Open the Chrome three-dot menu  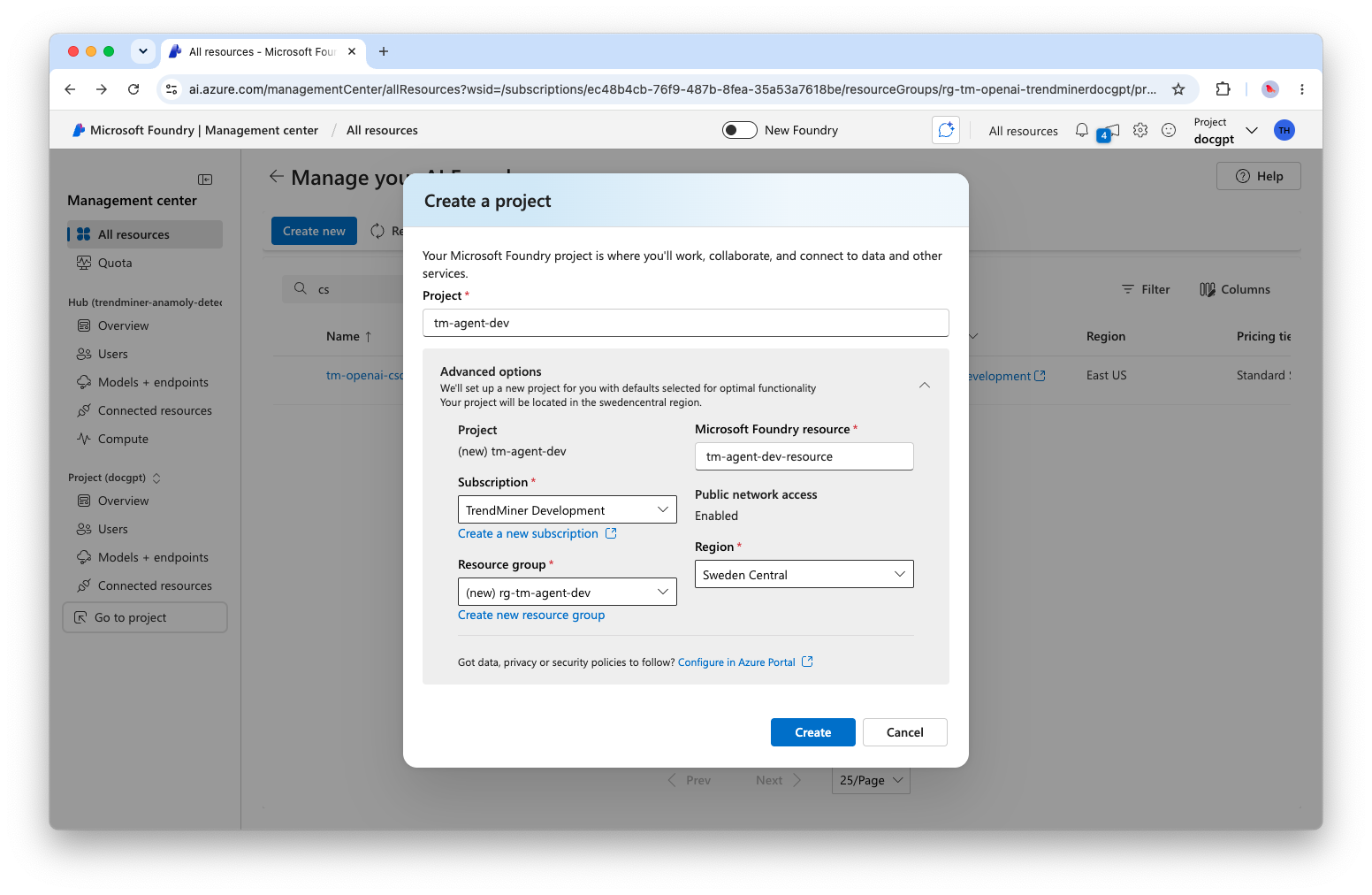[x=1302, y=89]
